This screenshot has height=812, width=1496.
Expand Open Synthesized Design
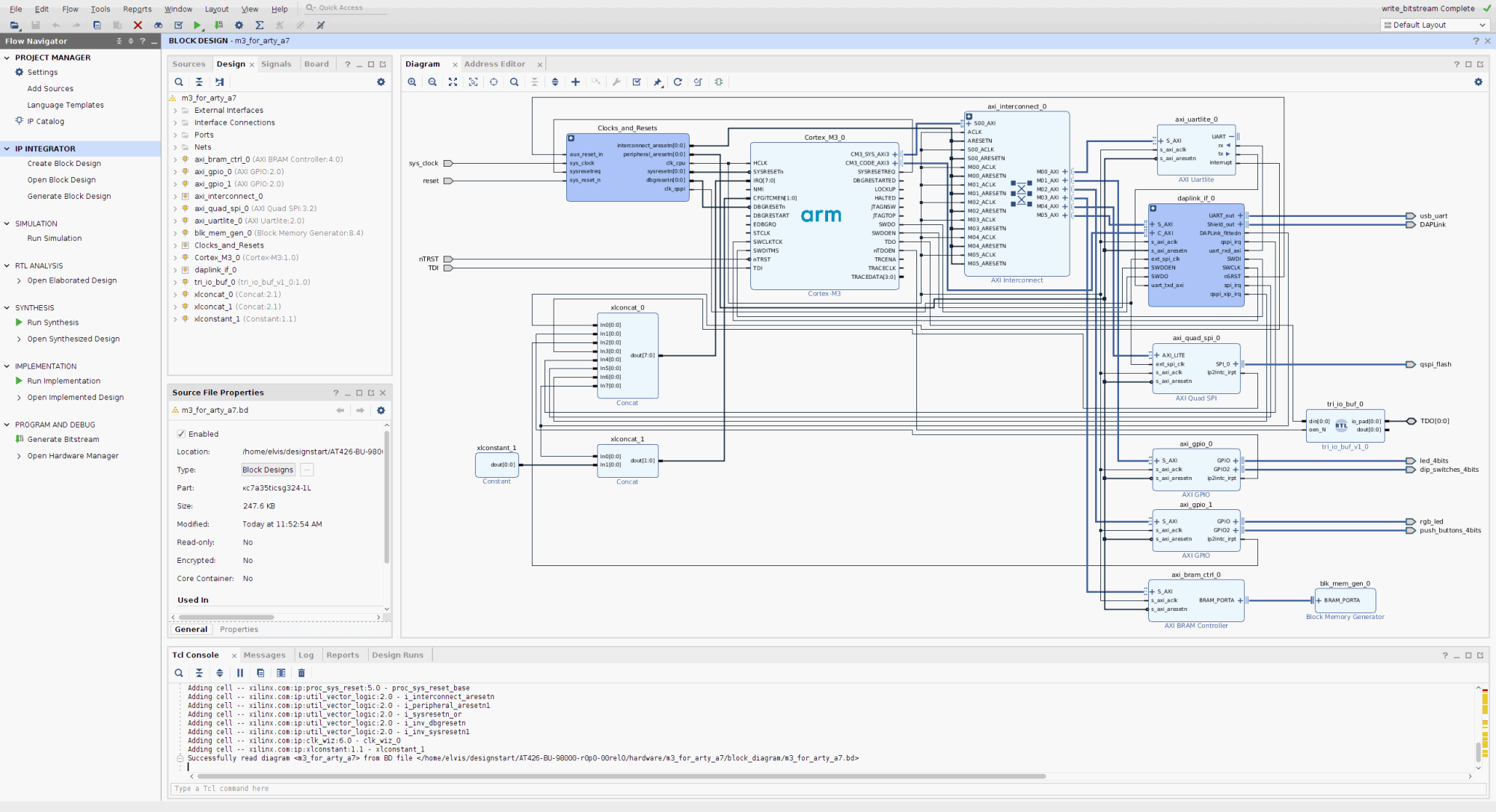pyautogui.click(x=19, y=339)
